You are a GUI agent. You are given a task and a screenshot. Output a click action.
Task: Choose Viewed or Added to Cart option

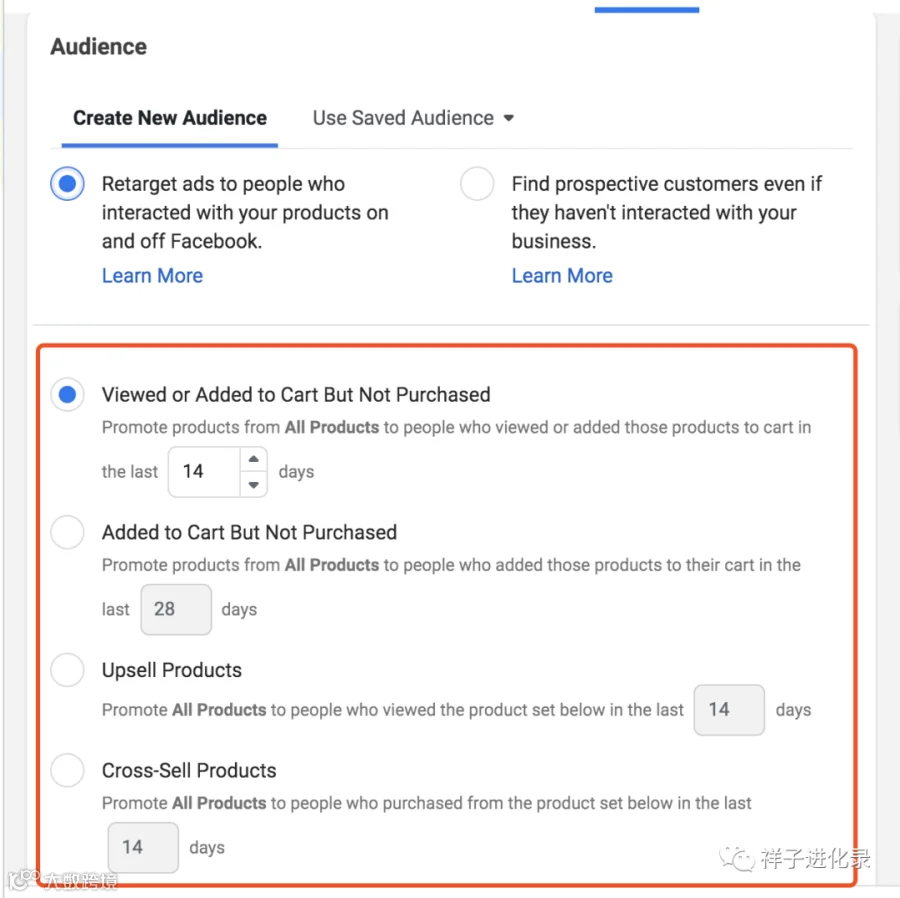coord(67,395)
